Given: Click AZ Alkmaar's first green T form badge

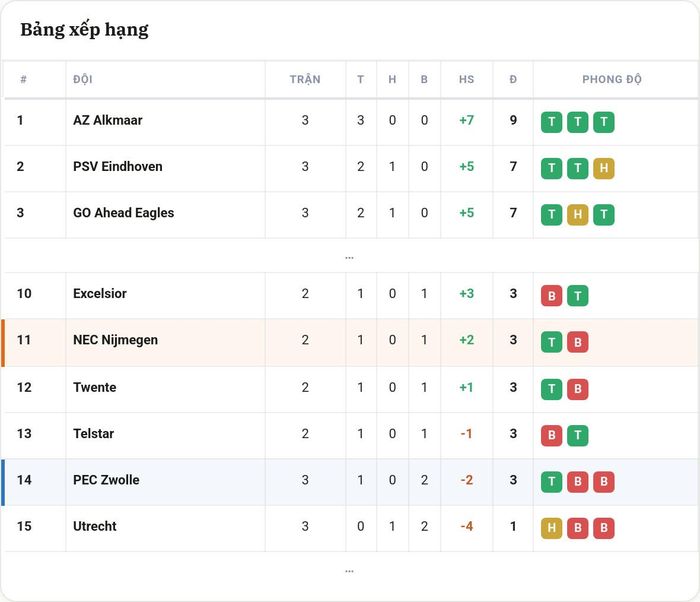Looking at the screenshot, I should [551, 122].
